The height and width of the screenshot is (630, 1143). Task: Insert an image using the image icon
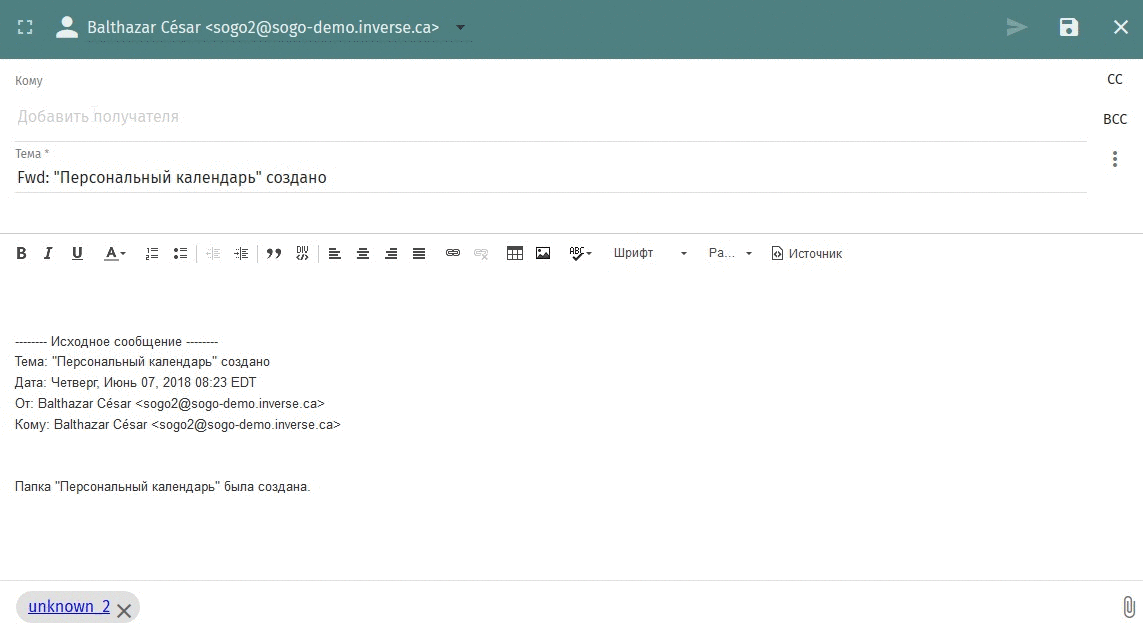point(543,254)
